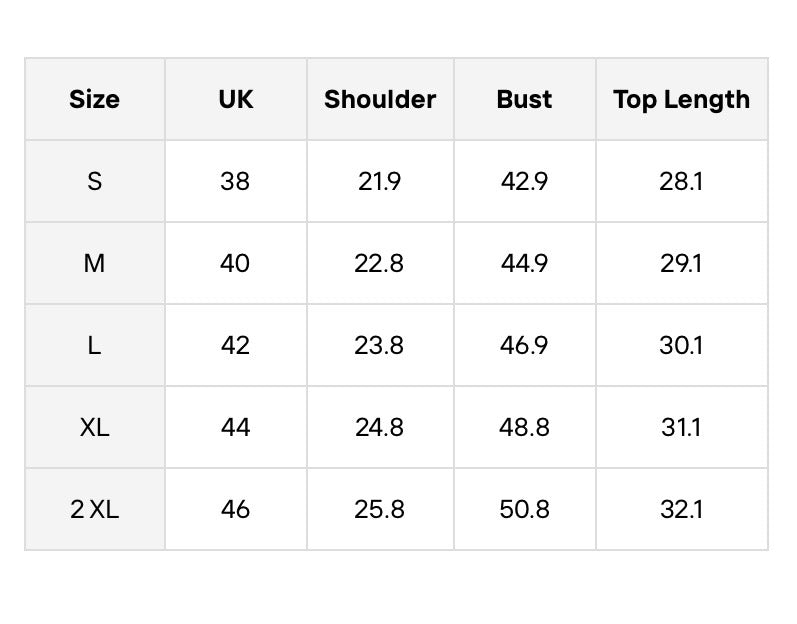Click the Bust column header

click(525, 99)
